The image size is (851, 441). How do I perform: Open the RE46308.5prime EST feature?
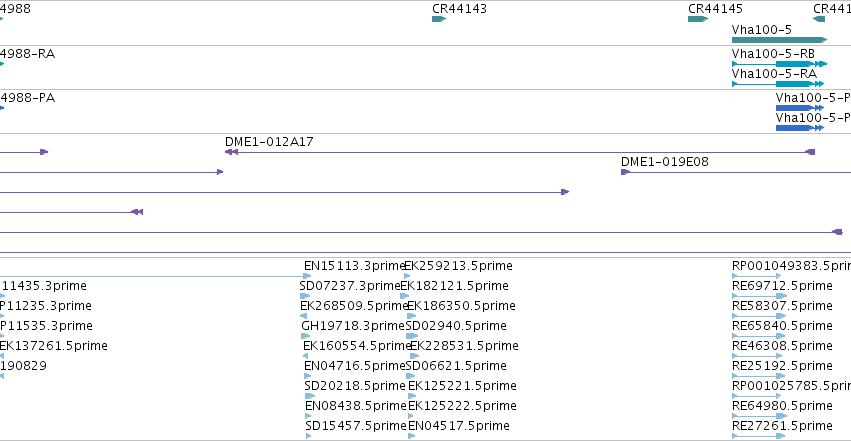click(759, 356)
